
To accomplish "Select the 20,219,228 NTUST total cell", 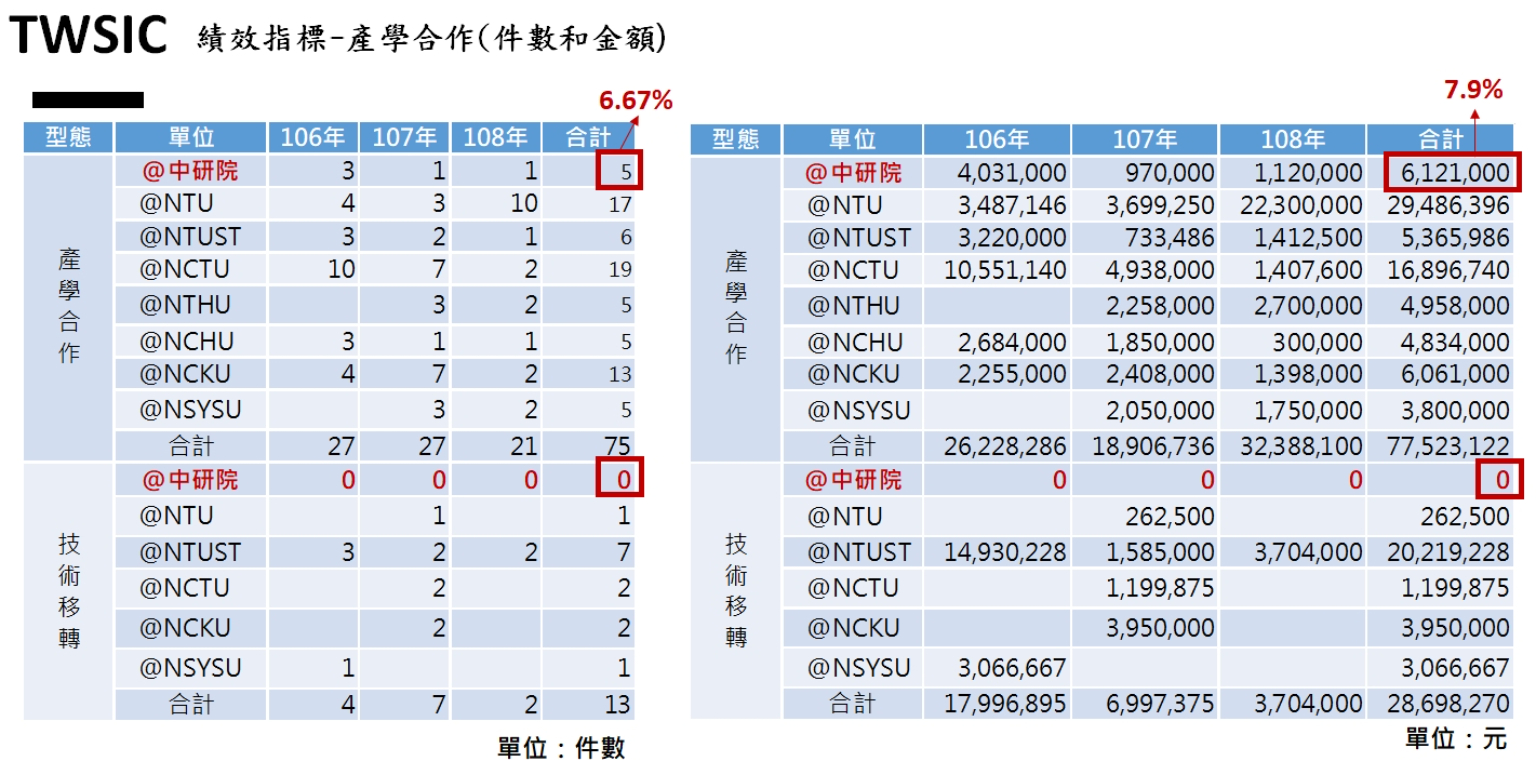I will pos(1448,552).
